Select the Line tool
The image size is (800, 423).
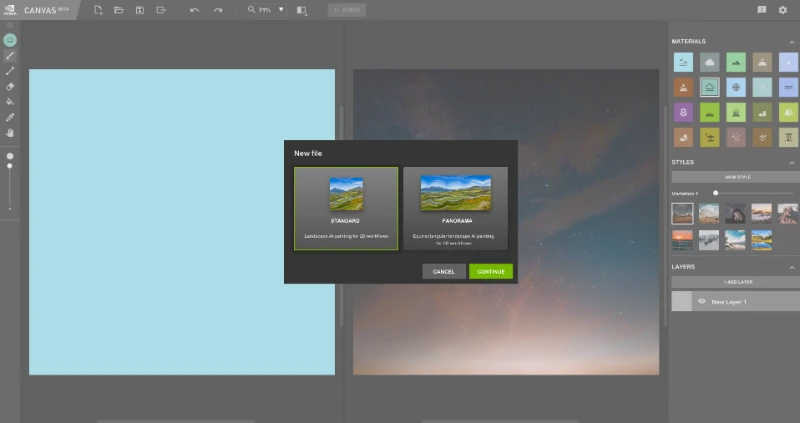pyautogui.click(x=10, y=71)
